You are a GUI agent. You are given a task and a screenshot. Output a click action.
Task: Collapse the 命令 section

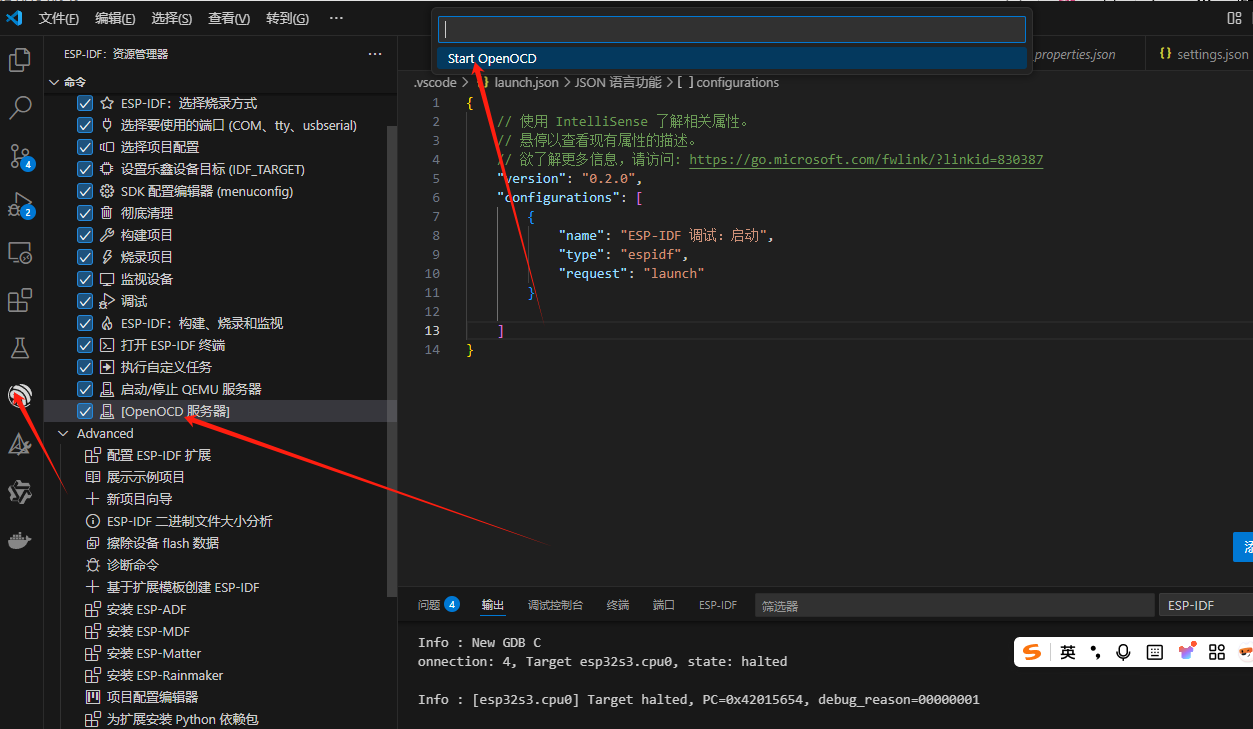click(x=54, y=82)
